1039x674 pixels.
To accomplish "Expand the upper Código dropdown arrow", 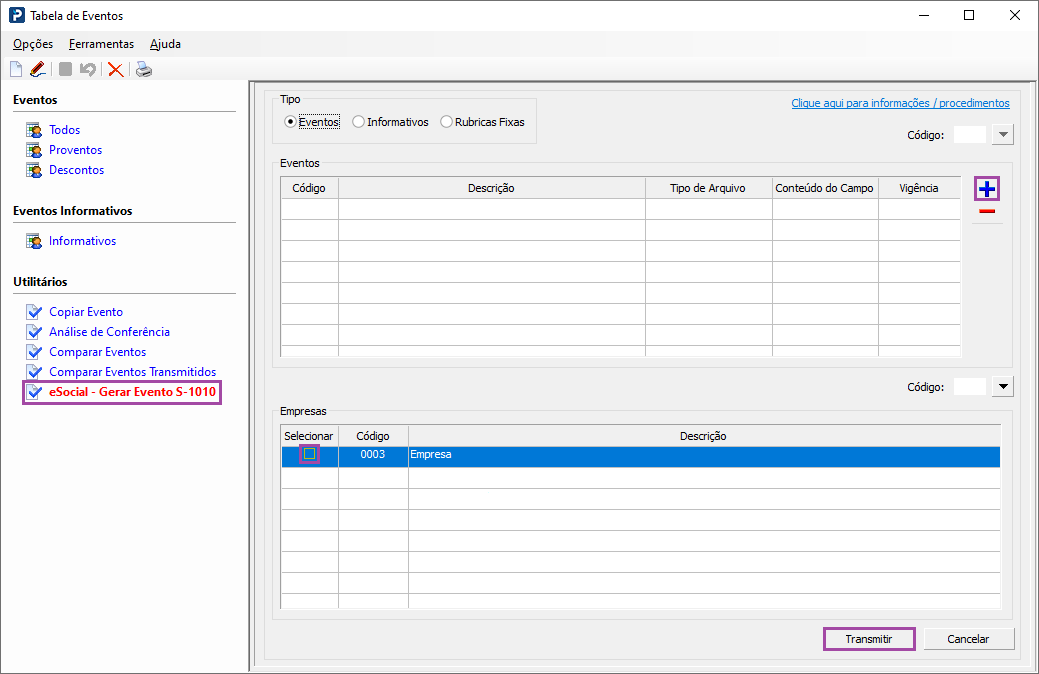I will point(1004,135).
